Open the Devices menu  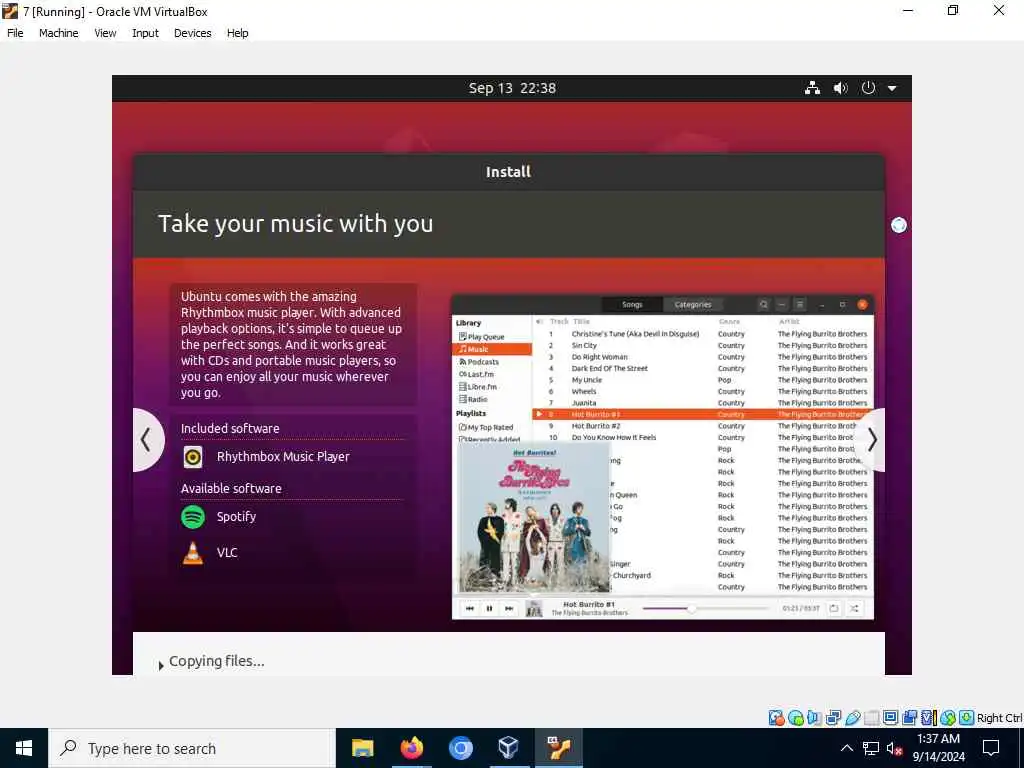click(192, 33)
